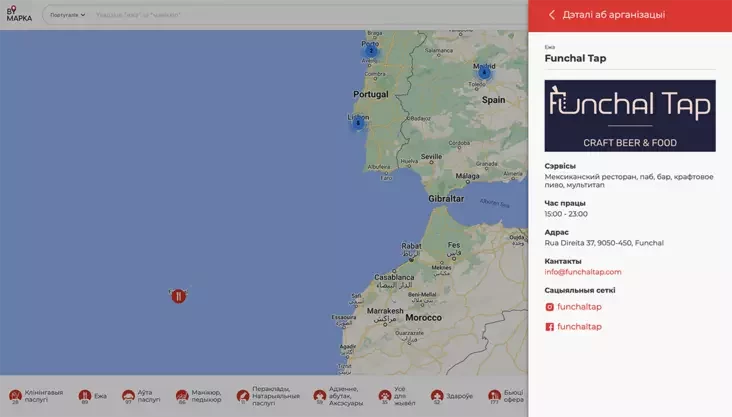
Task: Open the funchaltap Instagram profile link
Action: tap(579, 307)
